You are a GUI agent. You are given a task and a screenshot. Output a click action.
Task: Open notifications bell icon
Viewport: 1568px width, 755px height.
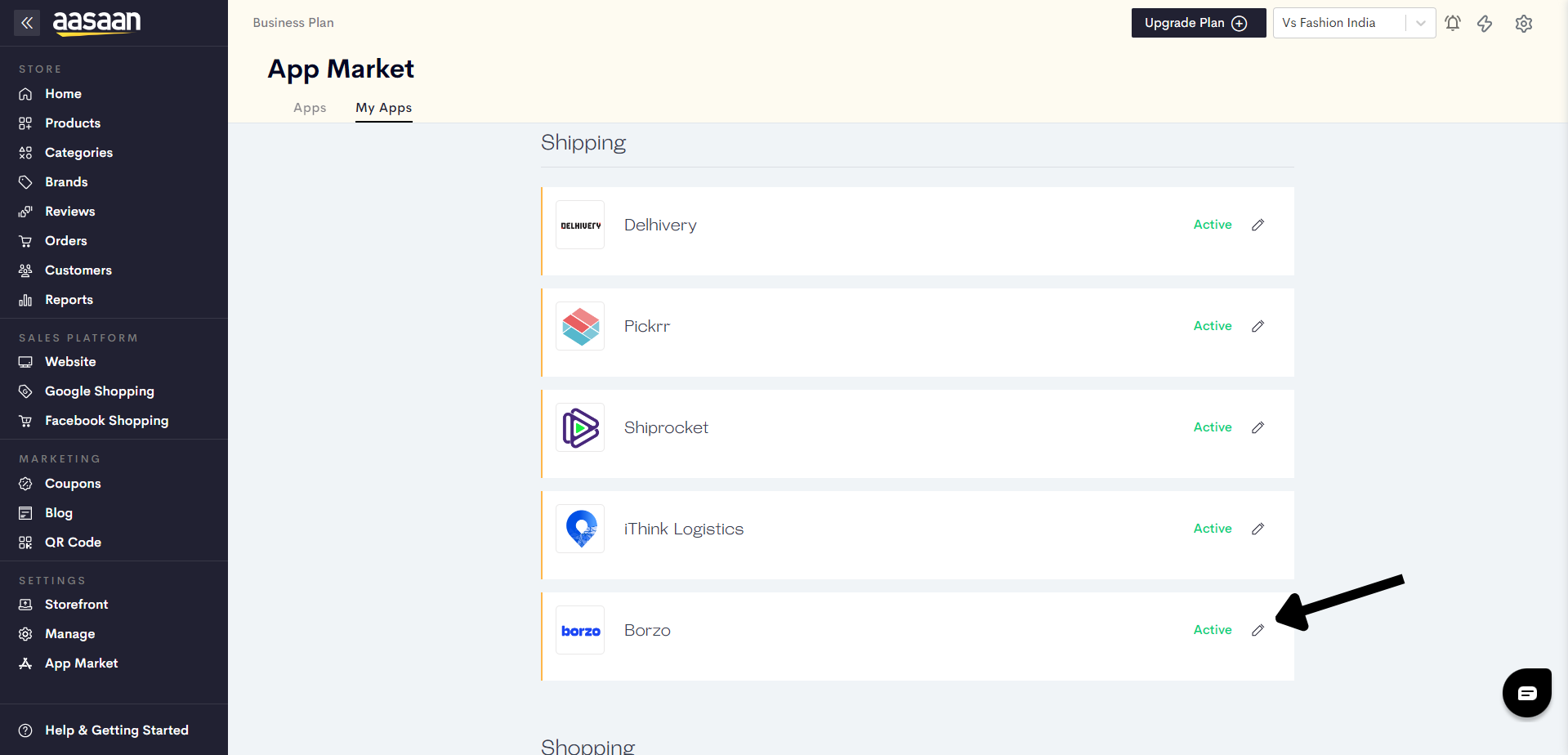click(x=1453, y=23)
